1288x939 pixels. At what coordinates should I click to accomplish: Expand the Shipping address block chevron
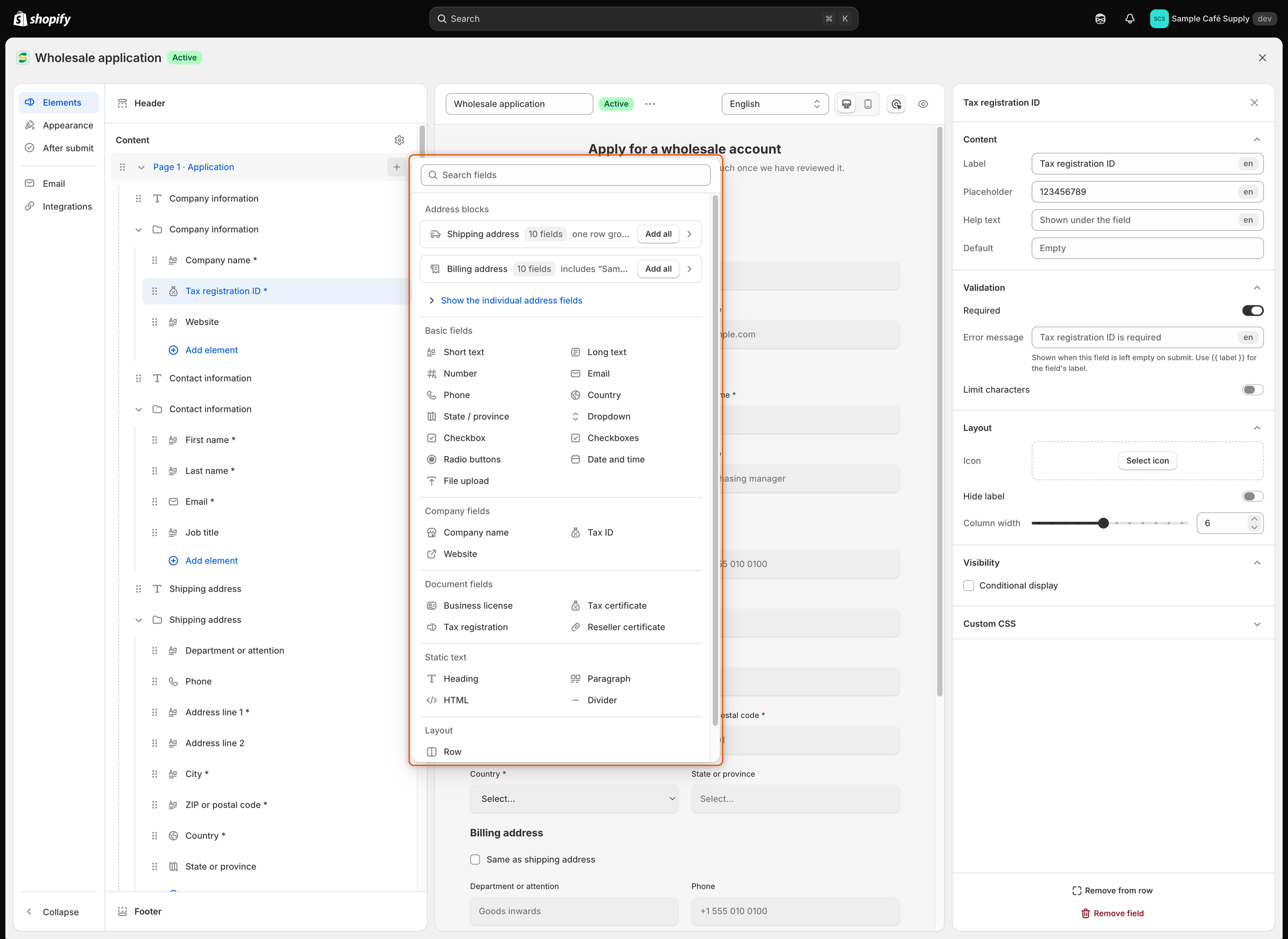click(690, 234)
